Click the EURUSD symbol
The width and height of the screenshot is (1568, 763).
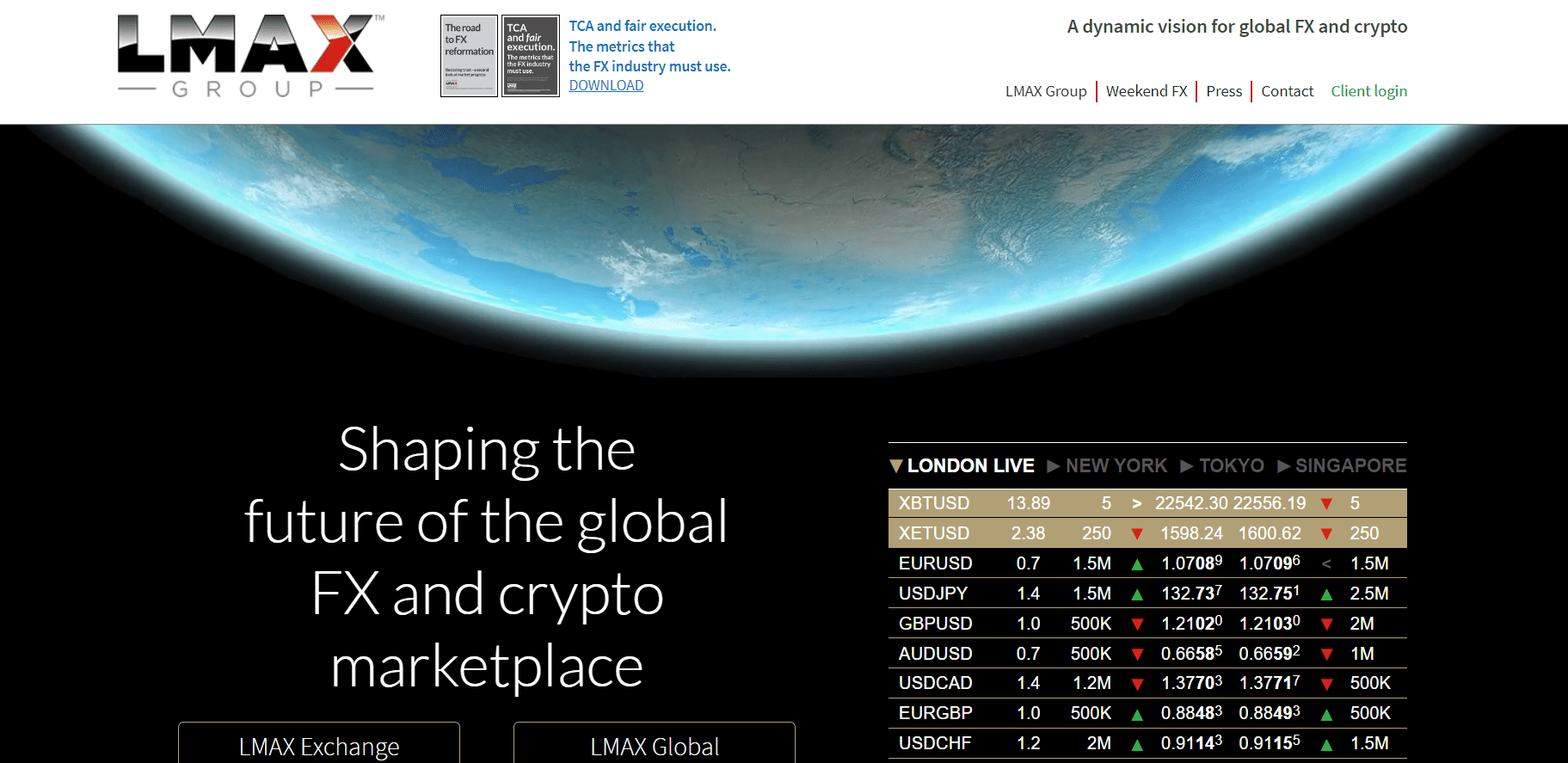(936, 563)
